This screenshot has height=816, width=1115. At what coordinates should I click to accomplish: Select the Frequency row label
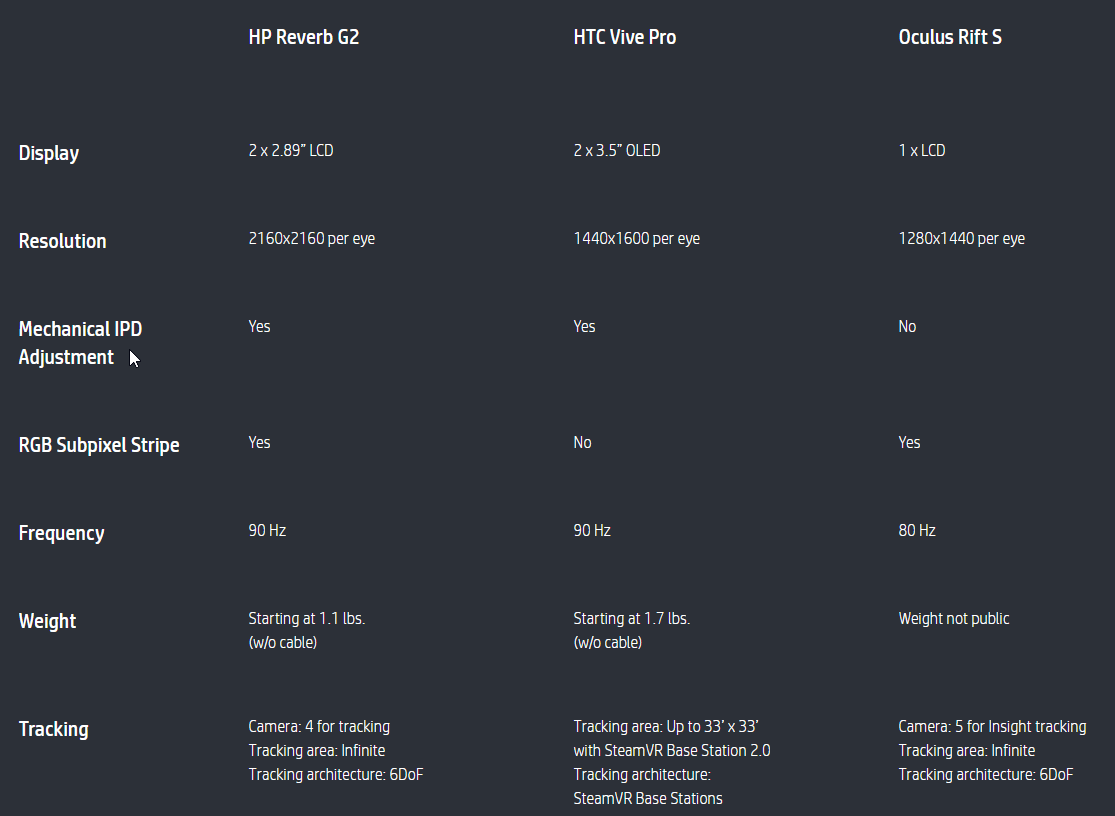point(61,533)
